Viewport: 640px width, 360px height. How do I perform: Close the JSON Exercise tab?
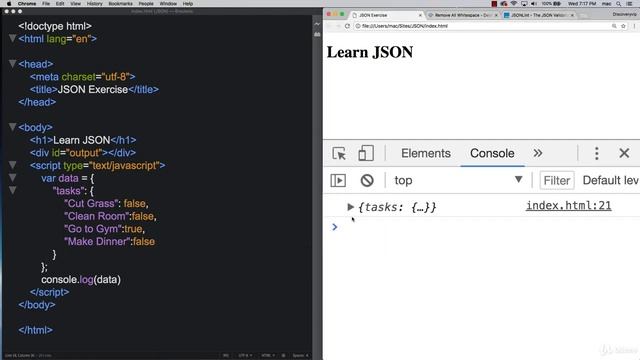420,15
